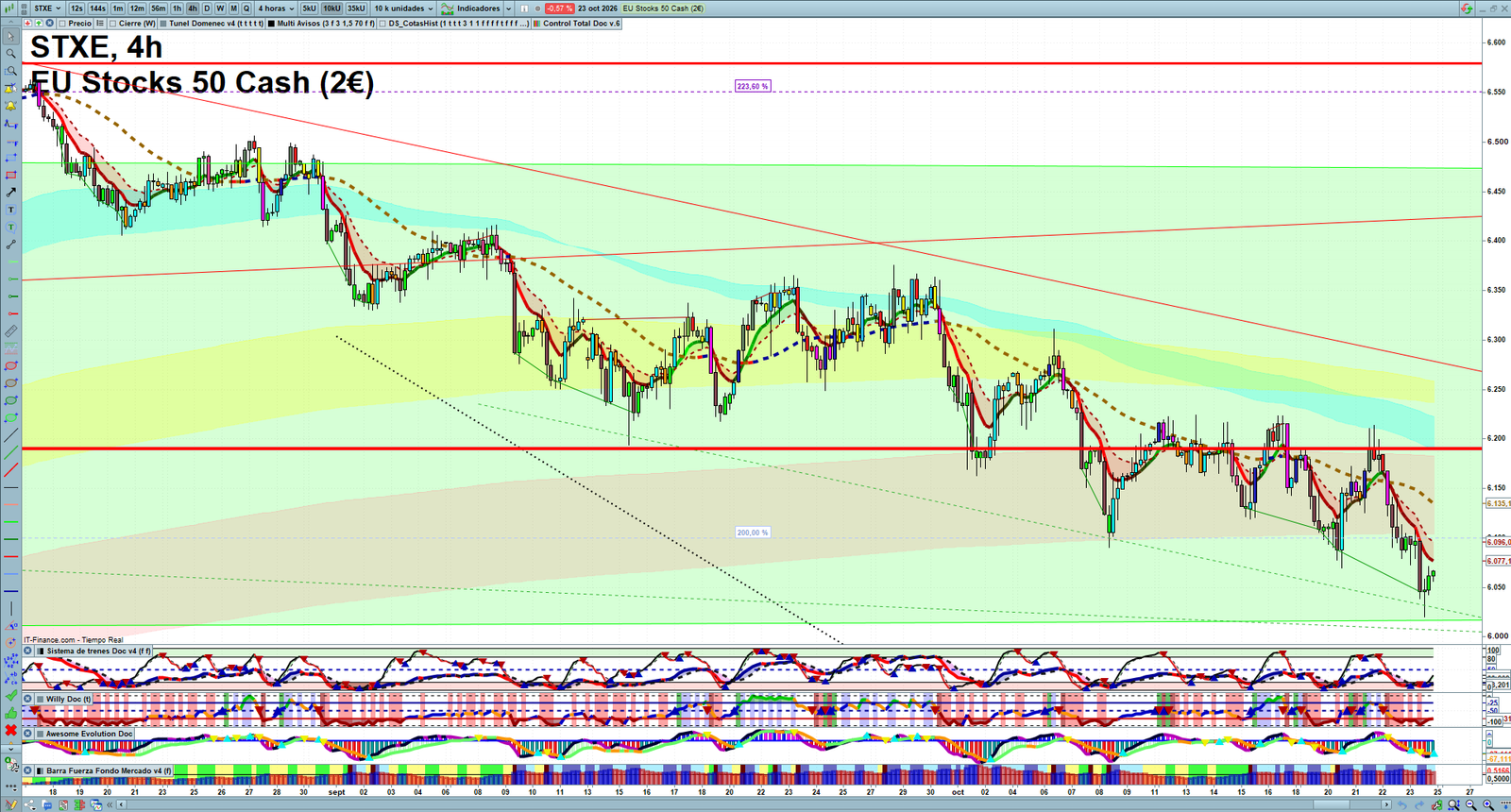1511x812 pixels.
Task: Select the M monthly timeframe
Action: [233, 8]
